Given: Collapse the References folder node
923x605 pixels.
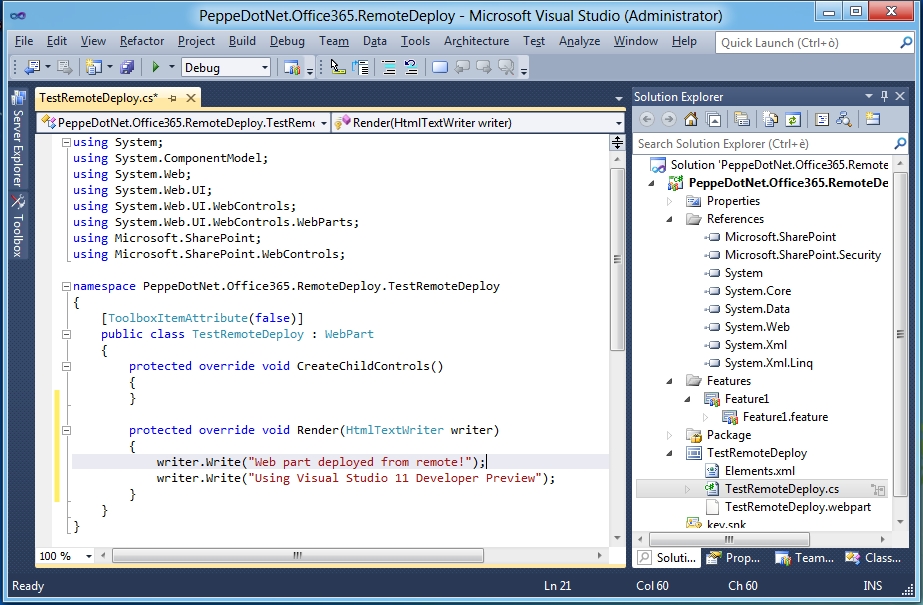Looking at the screenshot, I should [x=669, y=219].
